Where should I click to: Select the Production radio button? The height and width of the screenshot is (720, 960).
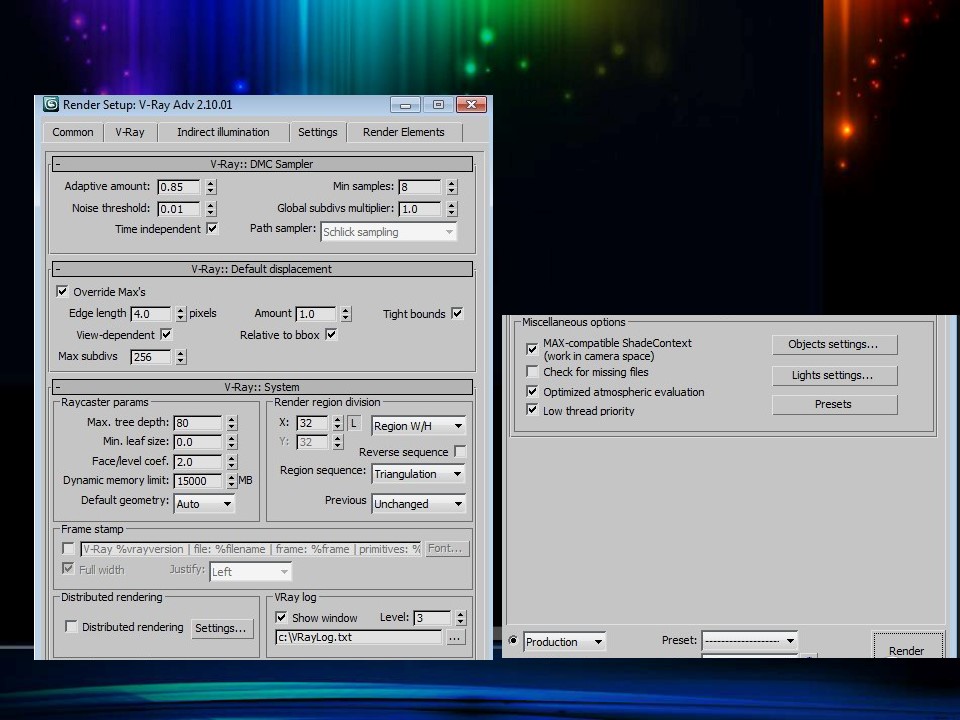(513, 640)
